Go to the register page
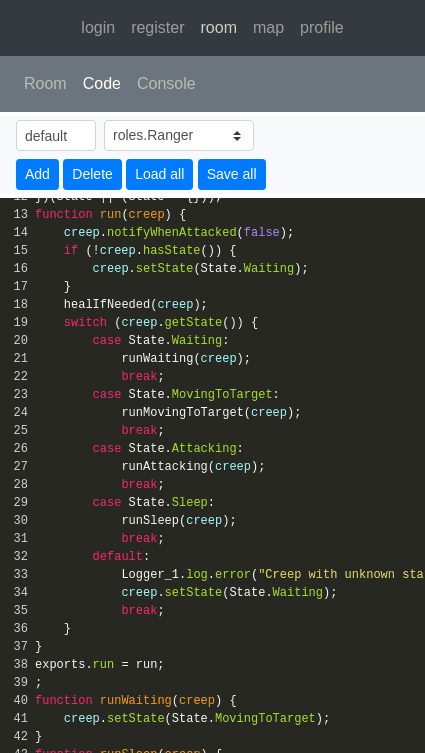 [158, 28]
